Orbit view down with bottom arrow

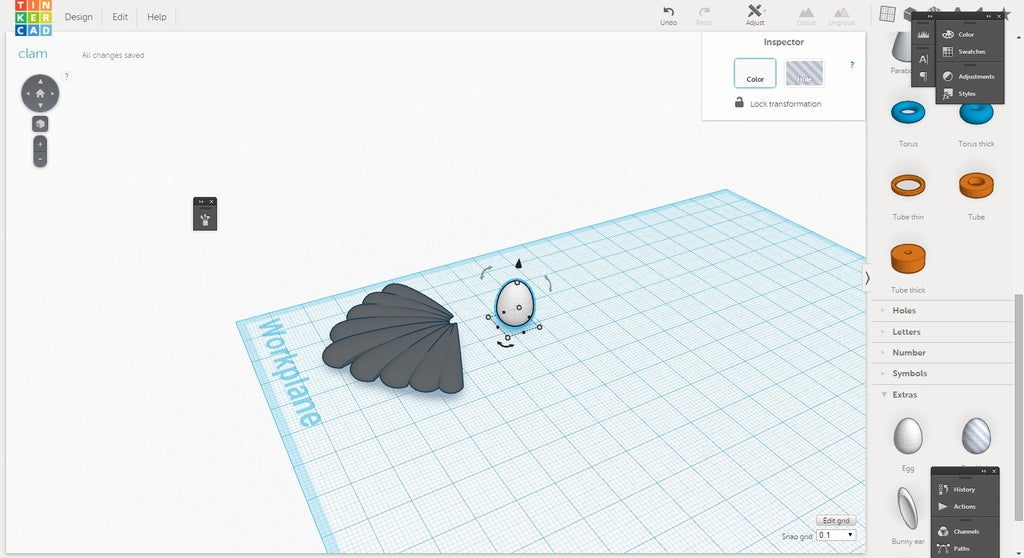point(40,106)
